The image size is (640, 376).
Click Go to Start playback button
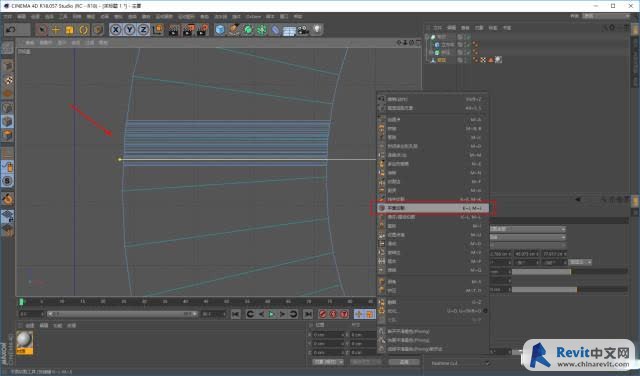(236, 314)
